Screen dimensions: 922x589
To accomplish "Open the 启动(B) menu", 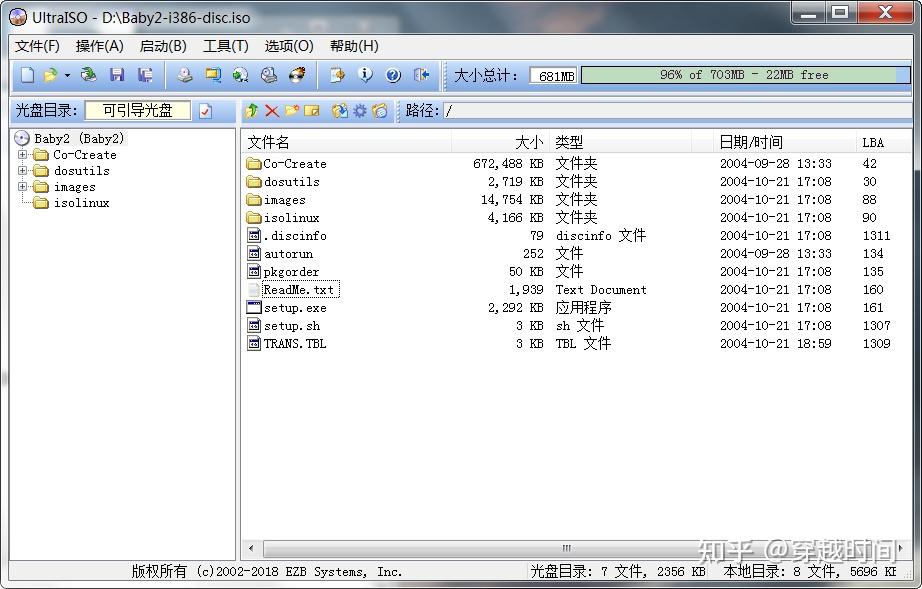I will [x=162, y=46].
